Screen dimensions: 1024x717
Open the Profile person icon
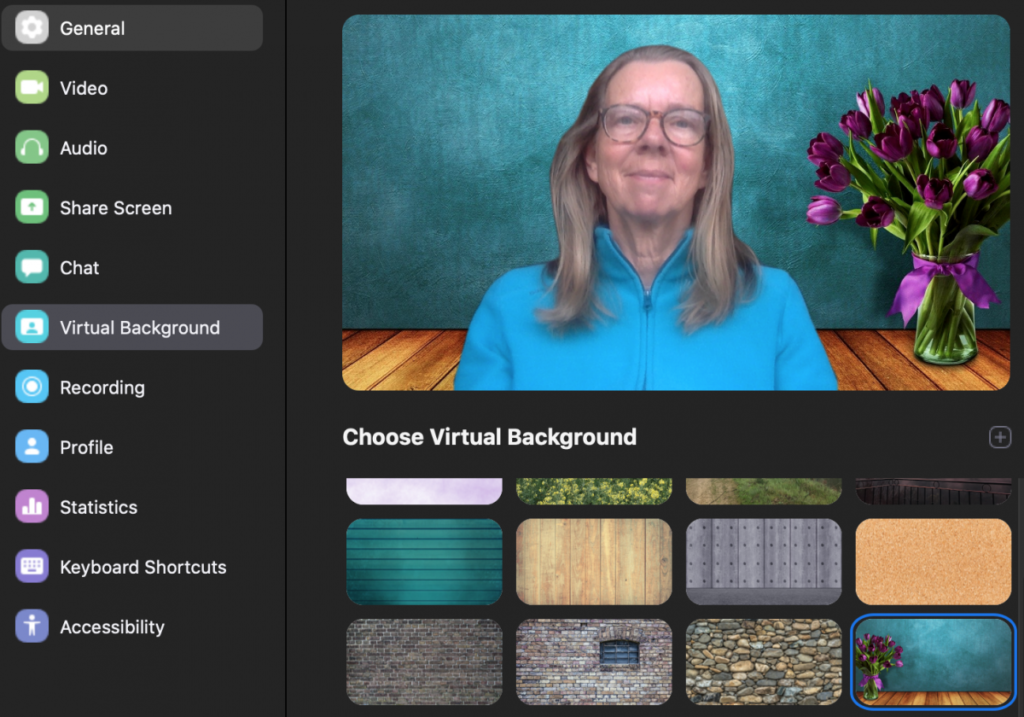32,447
